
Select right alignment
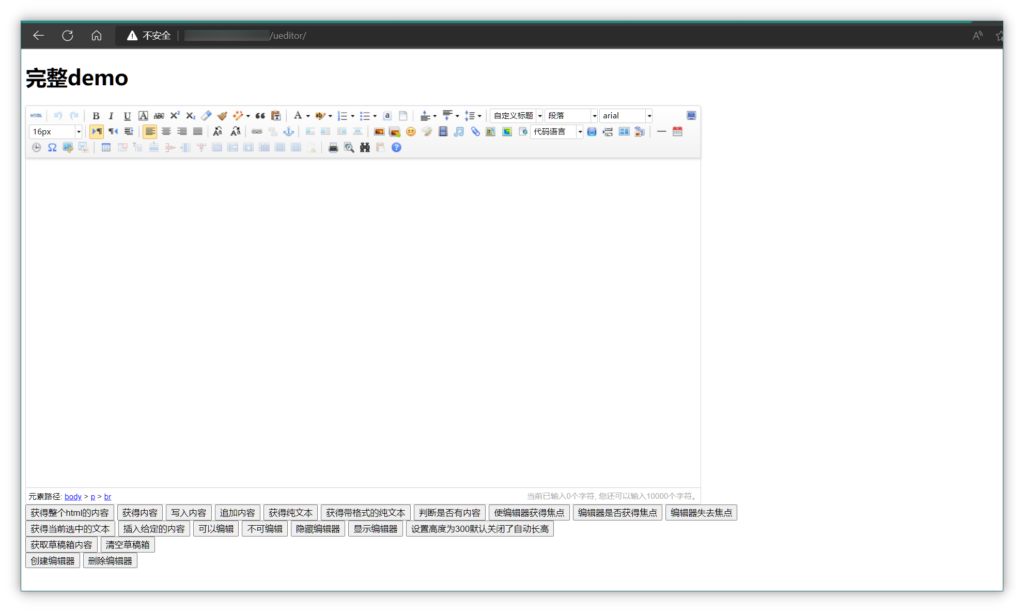182,131
